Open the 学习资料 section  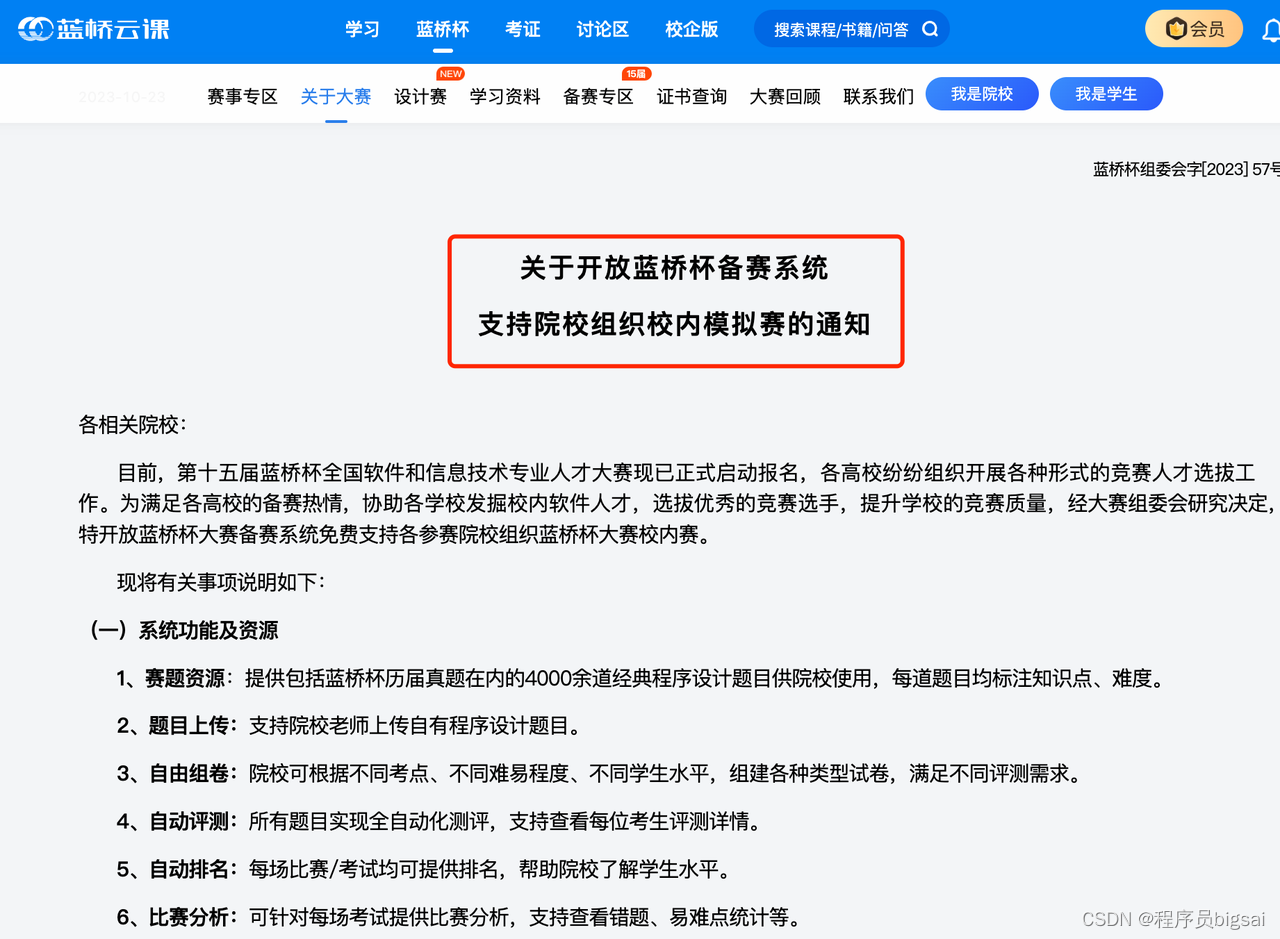coord(504,96)
